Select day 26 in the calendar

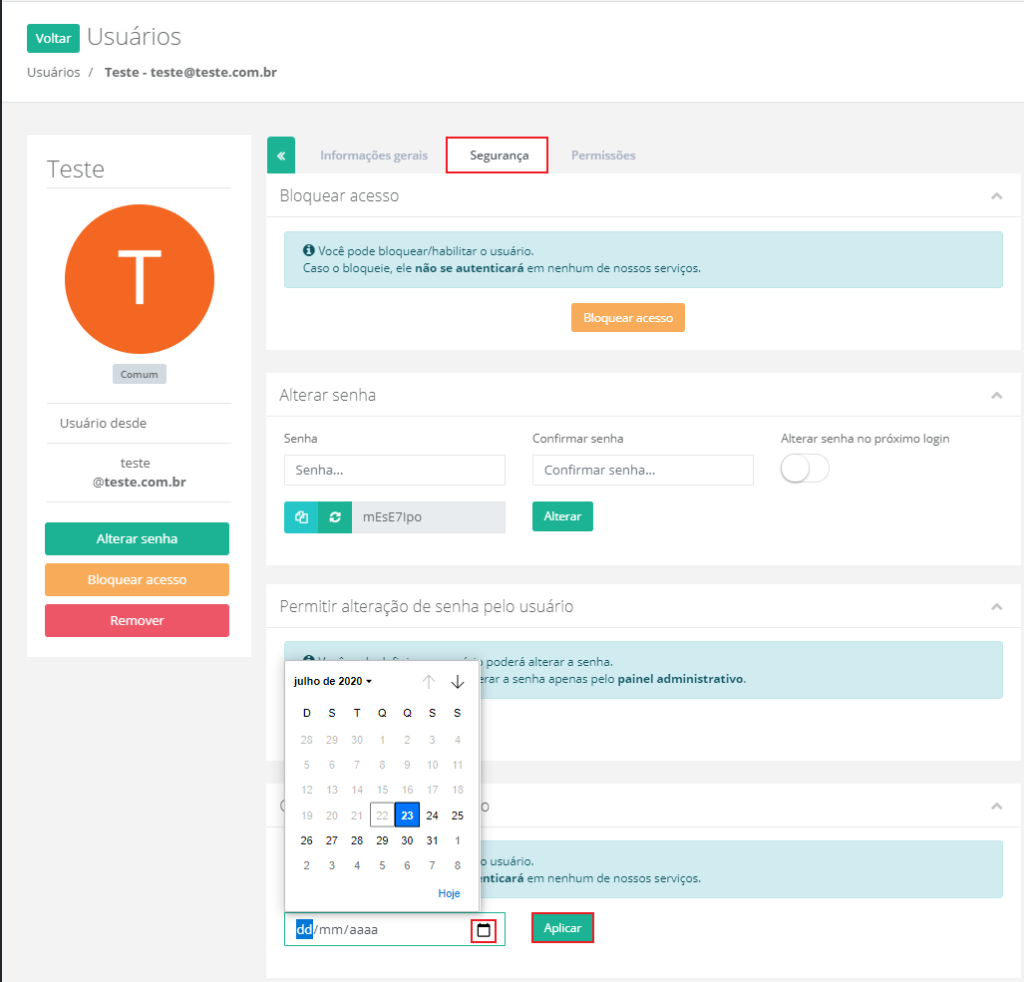point(306,840)
